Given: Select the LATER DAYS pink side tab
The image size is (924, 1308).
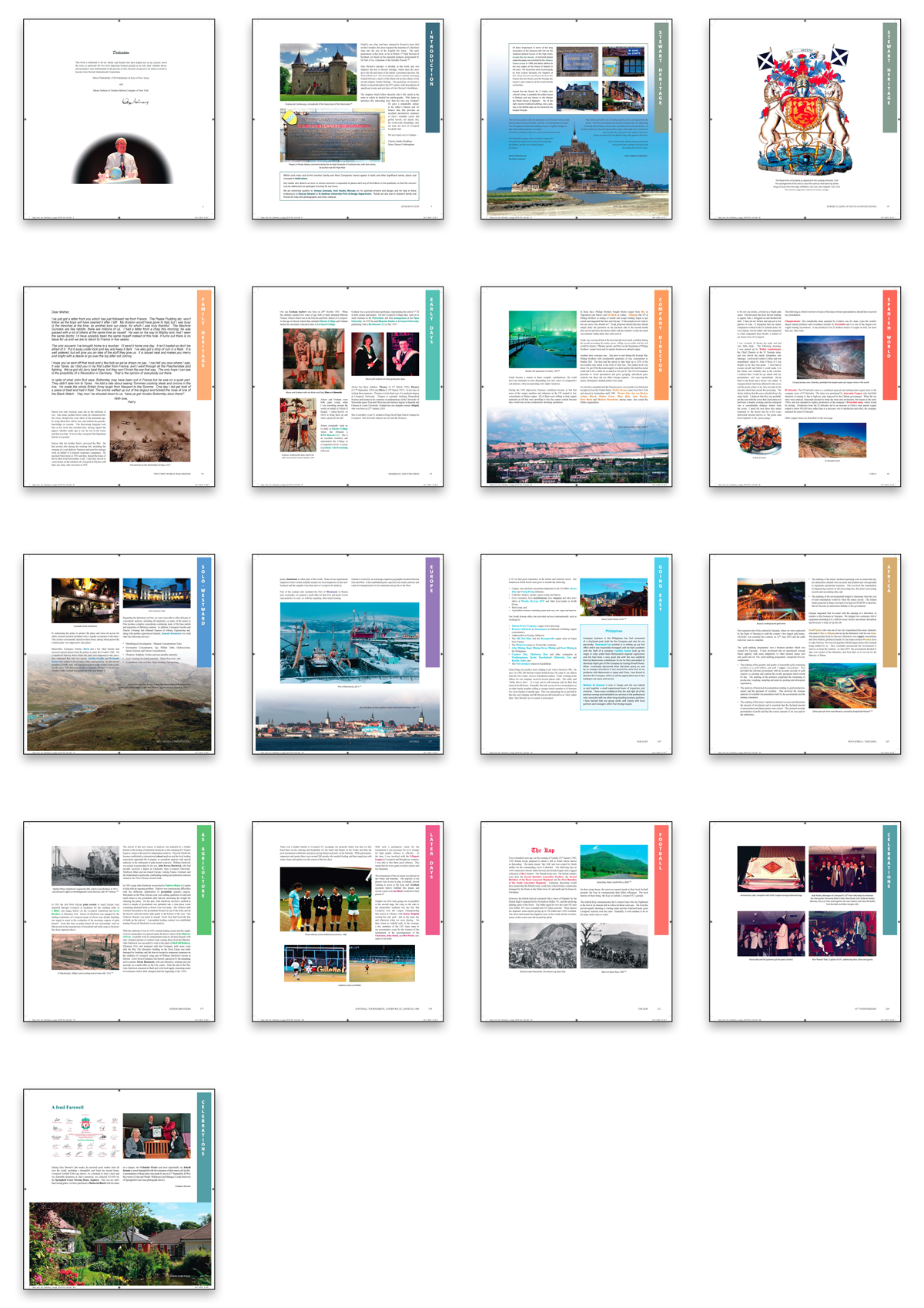Looking at the screenshot, I should 434,859.
